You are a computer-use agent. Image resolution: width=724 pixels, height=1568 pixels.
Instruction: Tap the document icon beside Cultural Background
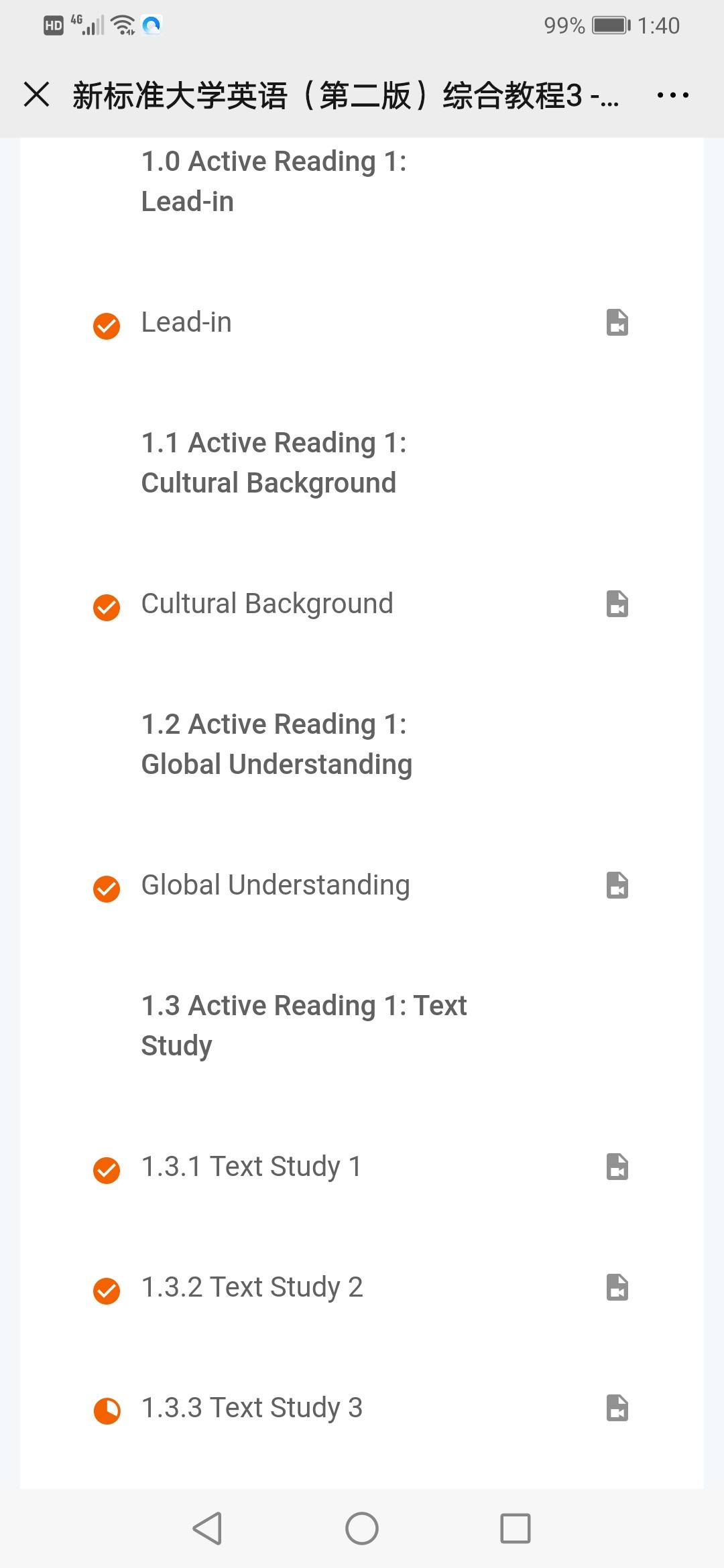pyautogui.click(x=617, y=604)
